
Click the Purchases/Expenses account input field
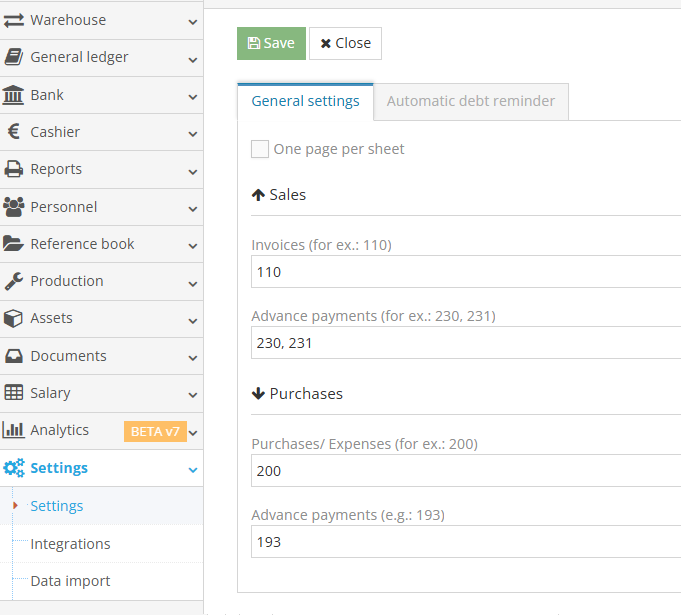coord(465,471)
